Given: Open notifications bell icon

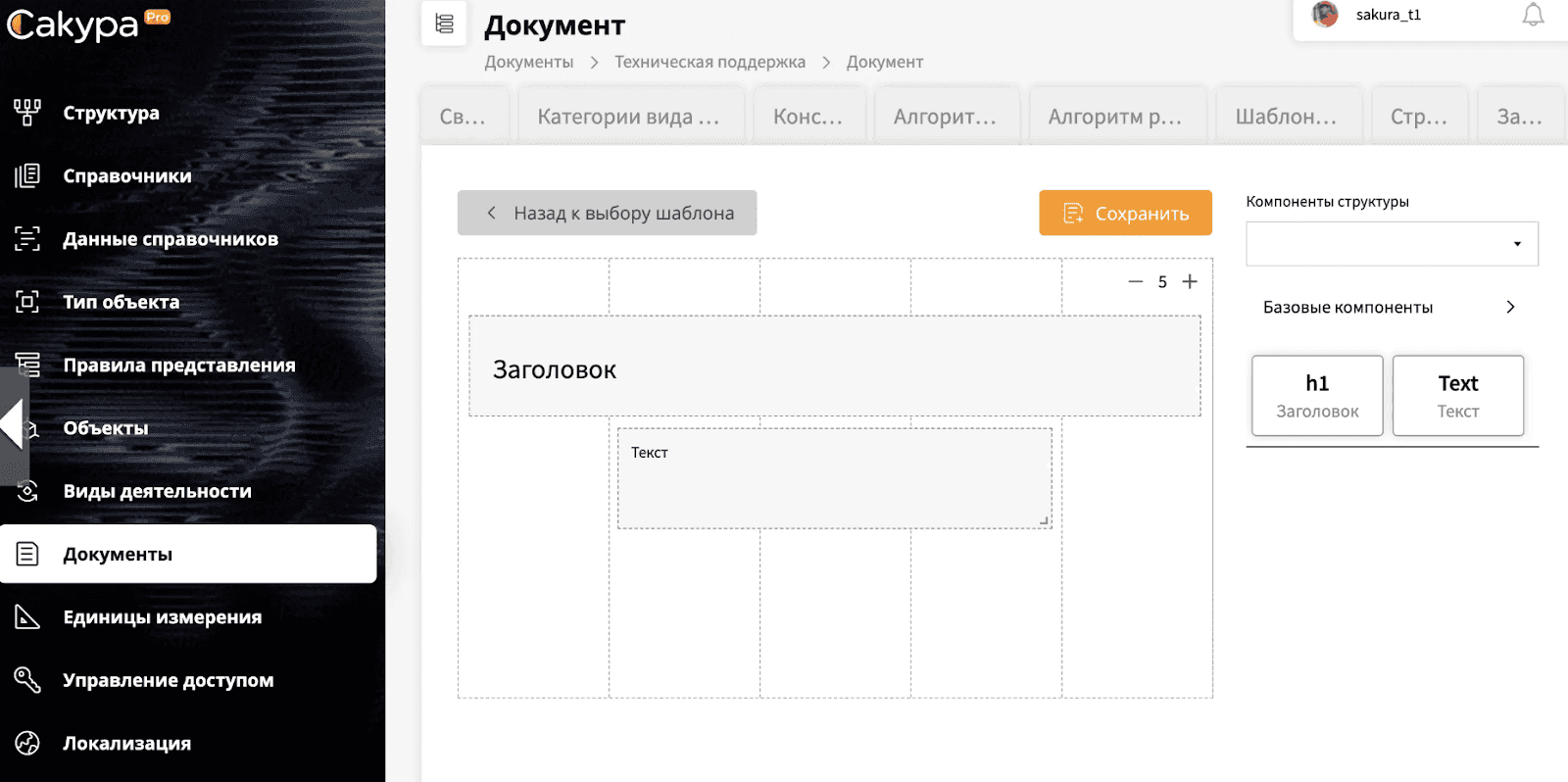Looking at the screenshot, I should tap(1533, 15).
